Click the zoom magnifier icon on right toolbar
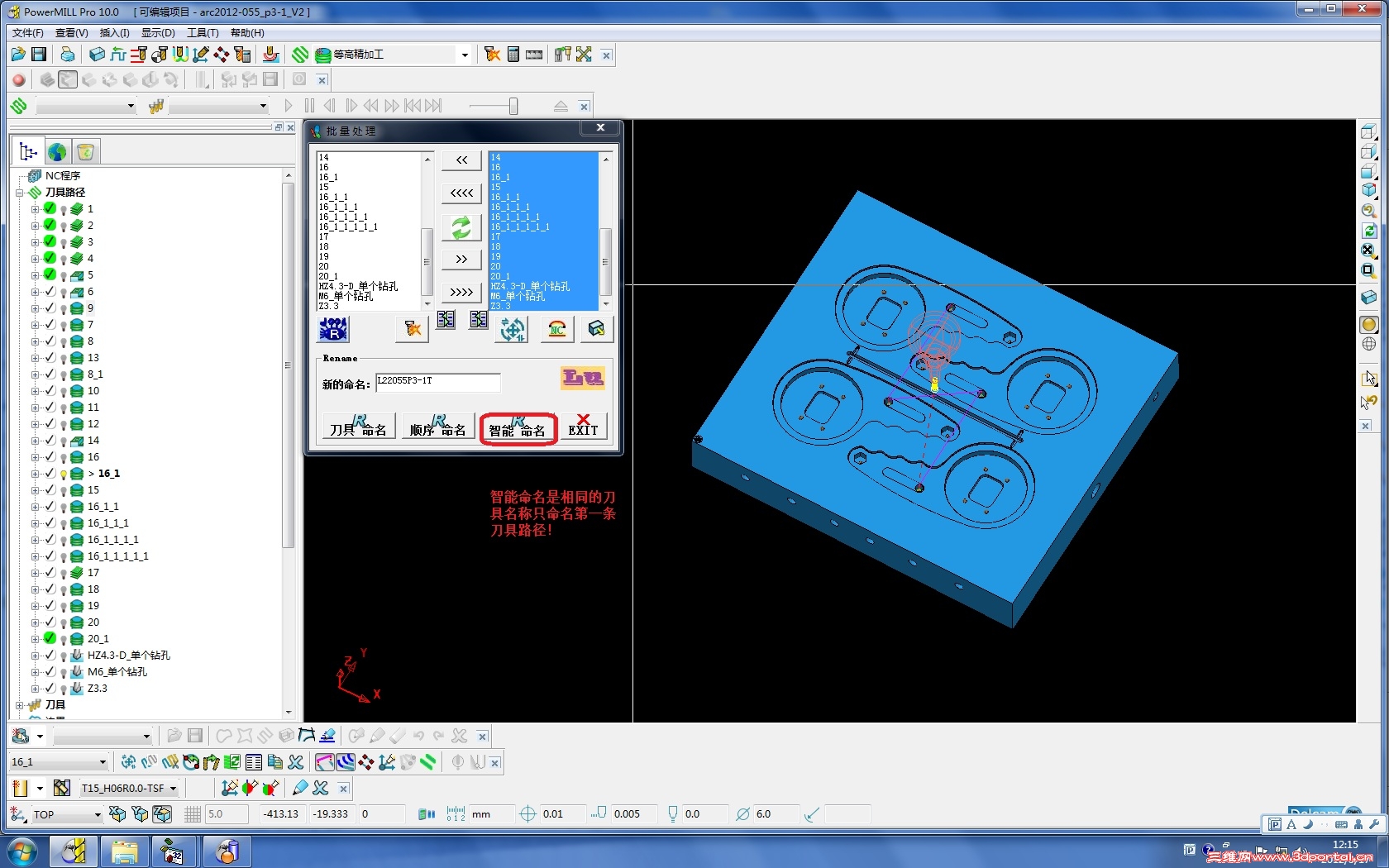Screen dimensions: 1389x868 1369,210
